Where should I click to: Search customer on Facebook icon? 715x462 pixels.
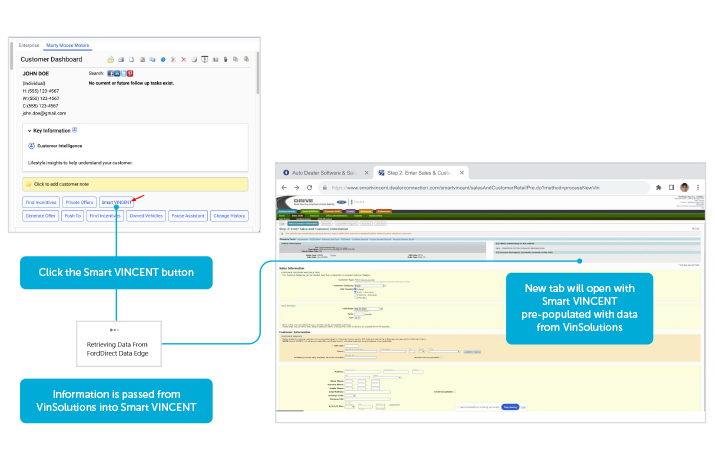point(110,73)
